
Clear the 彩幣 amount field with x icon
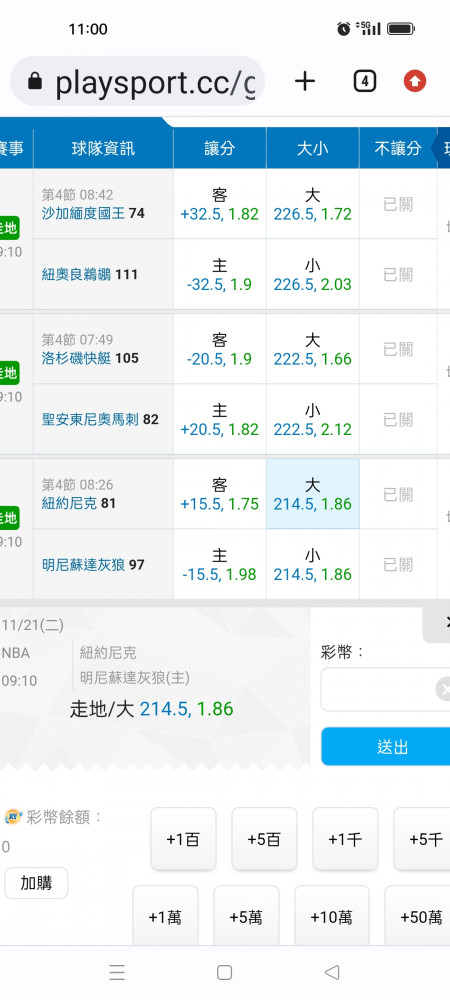444,689
